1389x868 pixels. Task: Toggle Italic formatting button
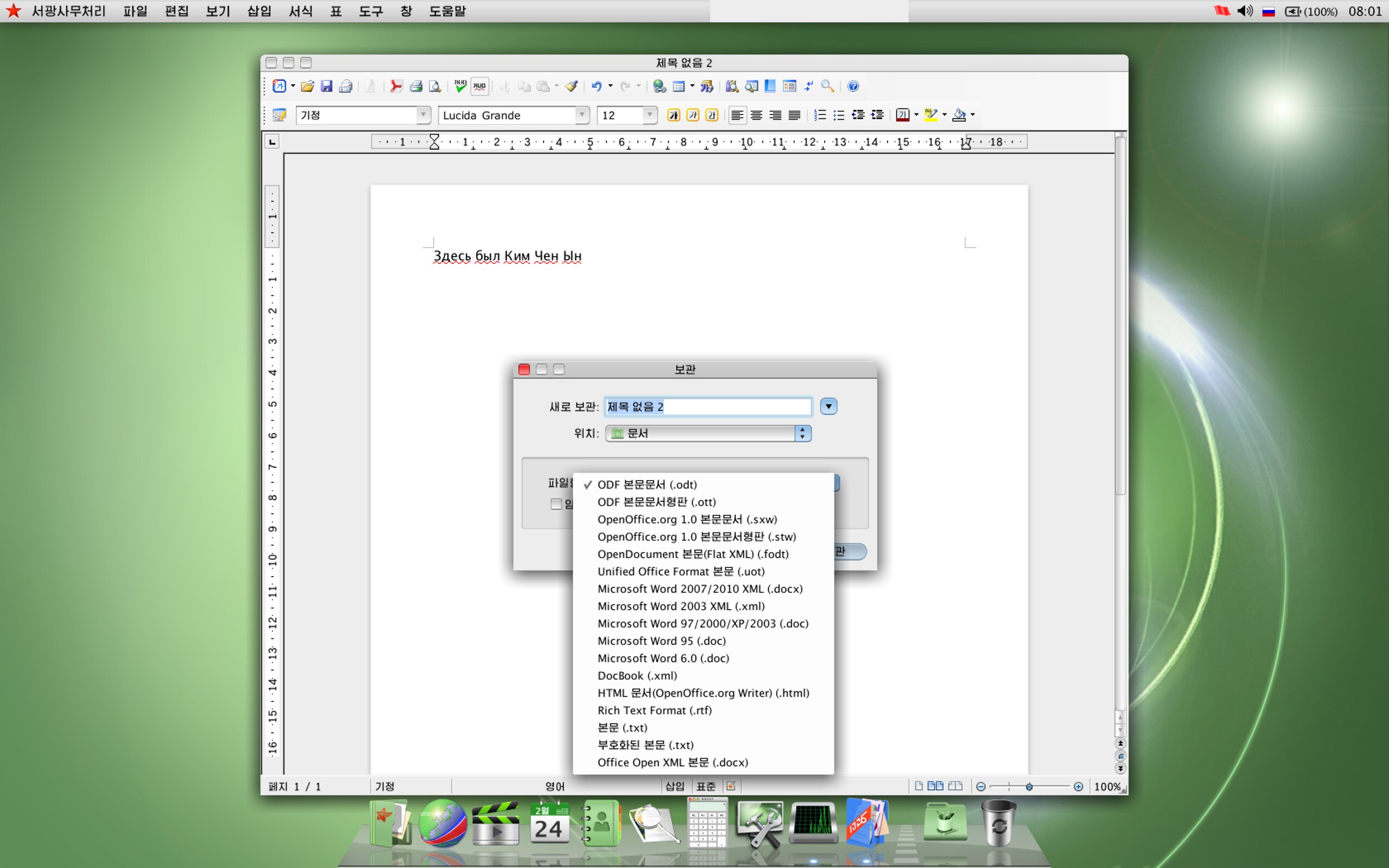[x=693, y=116]
